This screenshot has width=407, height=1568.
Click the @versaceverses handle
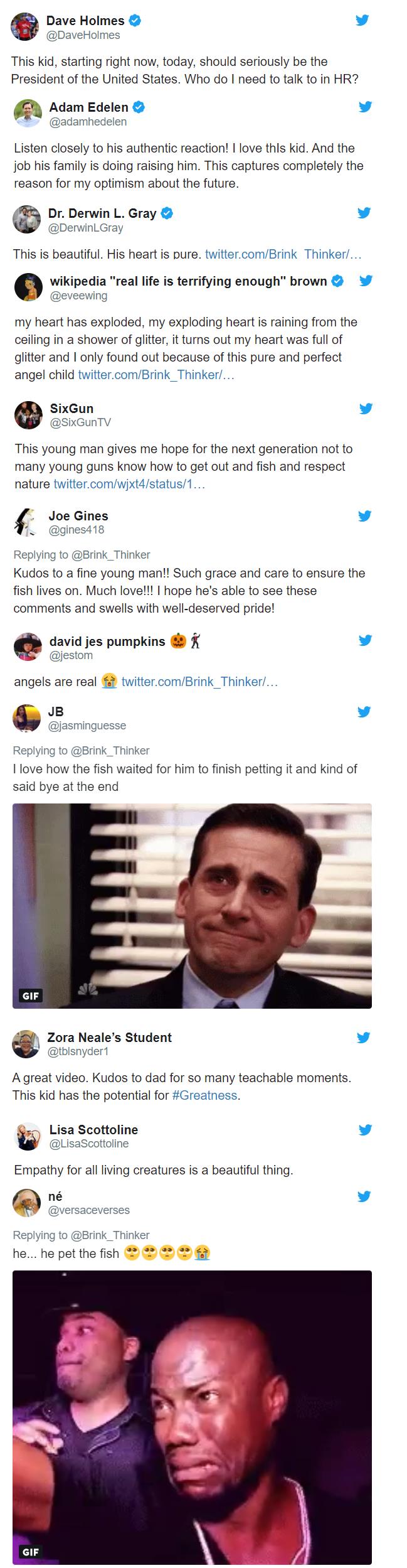[x=89, y=1209]
